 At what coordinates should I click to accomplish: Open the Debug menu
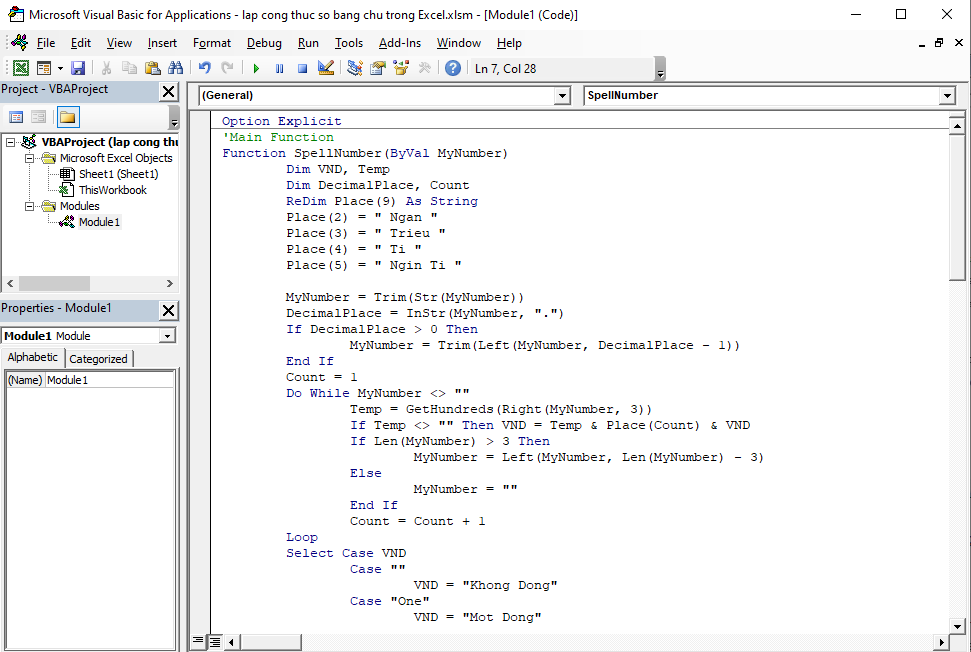(x=264, y=43)
